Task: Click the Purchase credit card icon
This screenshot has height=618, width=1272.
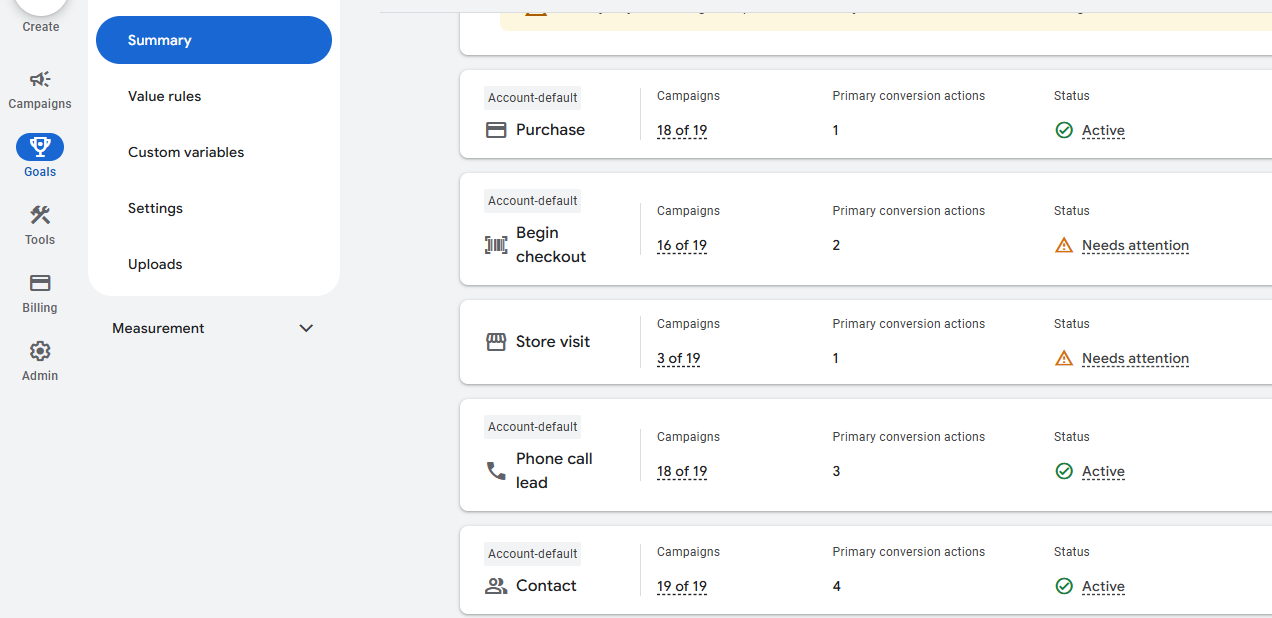Action: [496, 130]
